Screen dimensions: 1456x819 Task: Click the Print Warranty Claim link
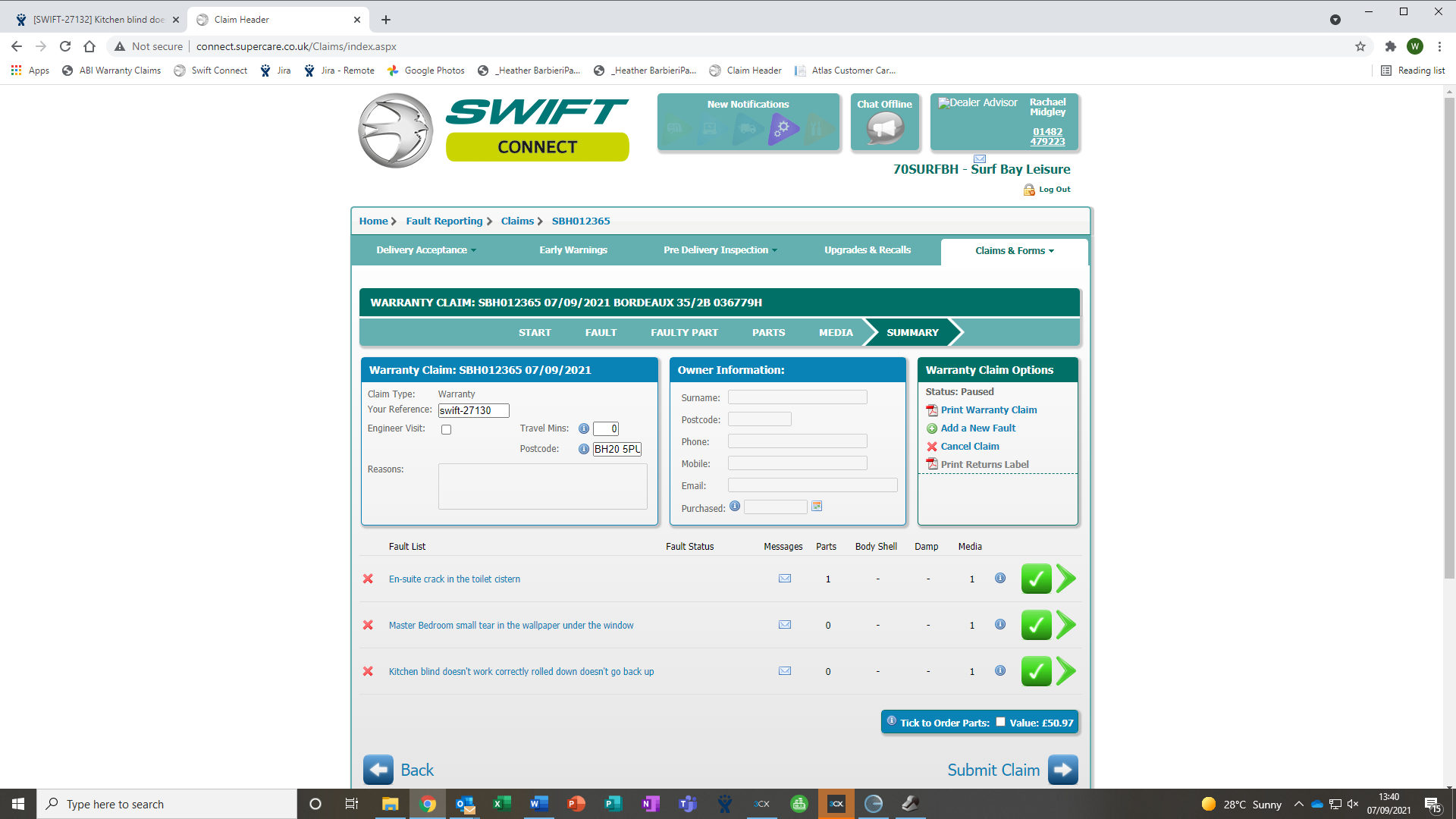click(x=988, y=410)
